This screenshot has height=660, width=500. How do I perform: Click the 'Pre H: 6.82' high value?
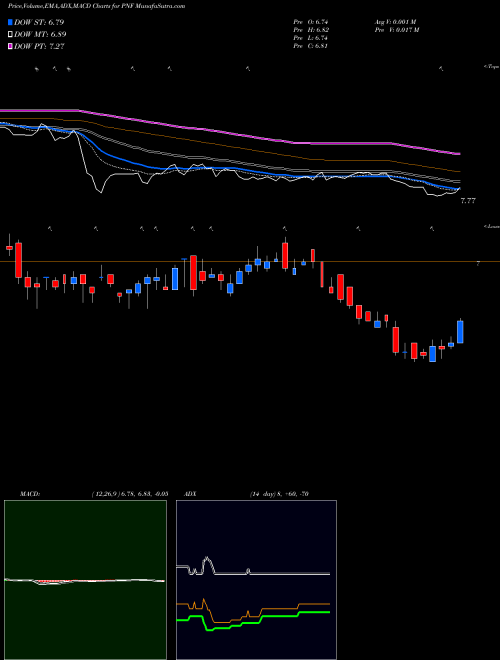point(311,30)
